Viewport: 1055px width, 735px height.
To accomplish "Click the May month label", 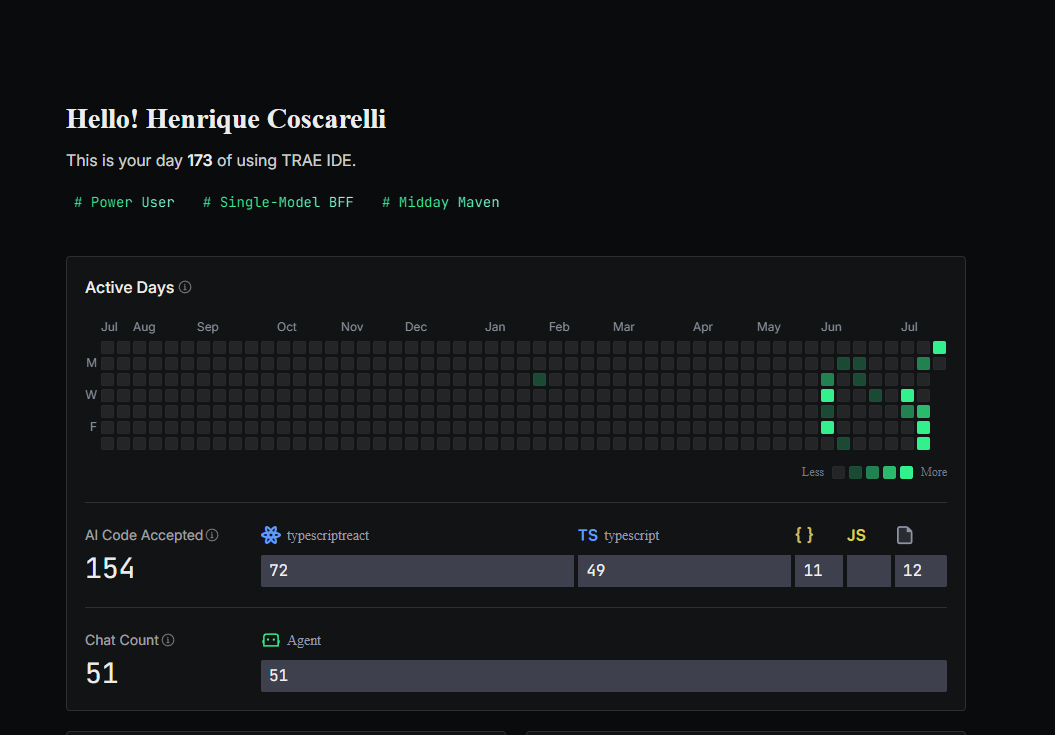I will pyautogui.click(x=769, y=327).
